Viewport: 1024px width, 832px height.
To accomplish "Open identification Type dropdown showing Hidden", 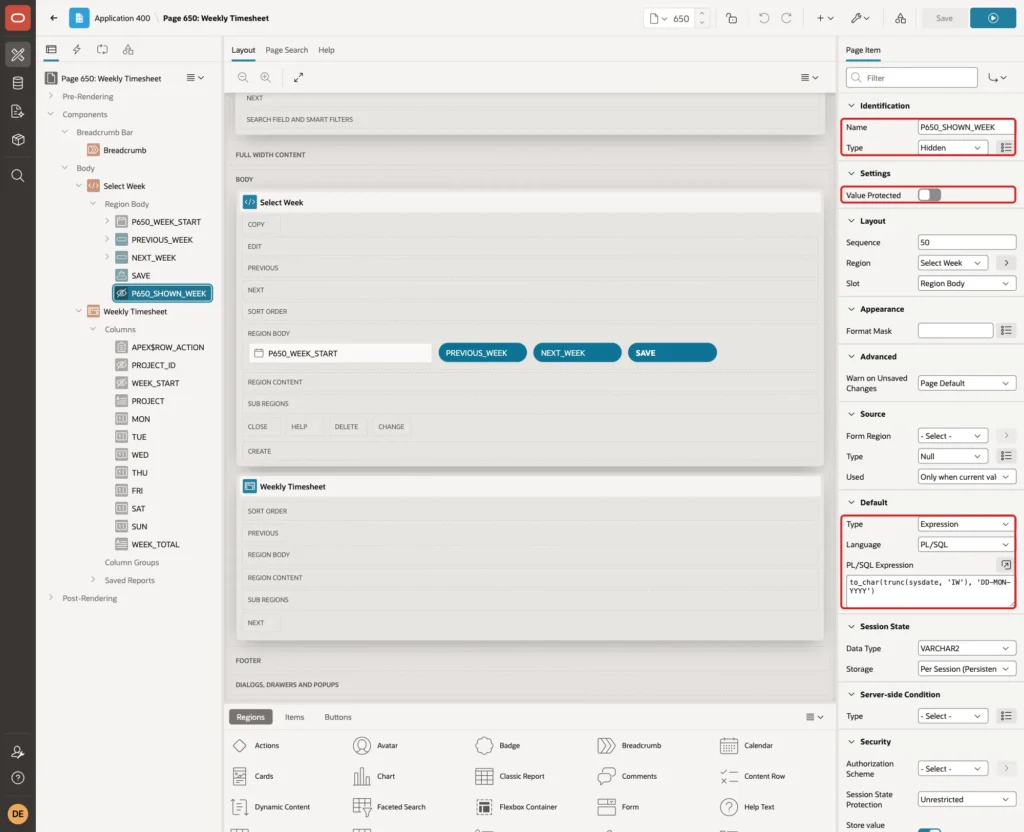I will pos(951,148).
